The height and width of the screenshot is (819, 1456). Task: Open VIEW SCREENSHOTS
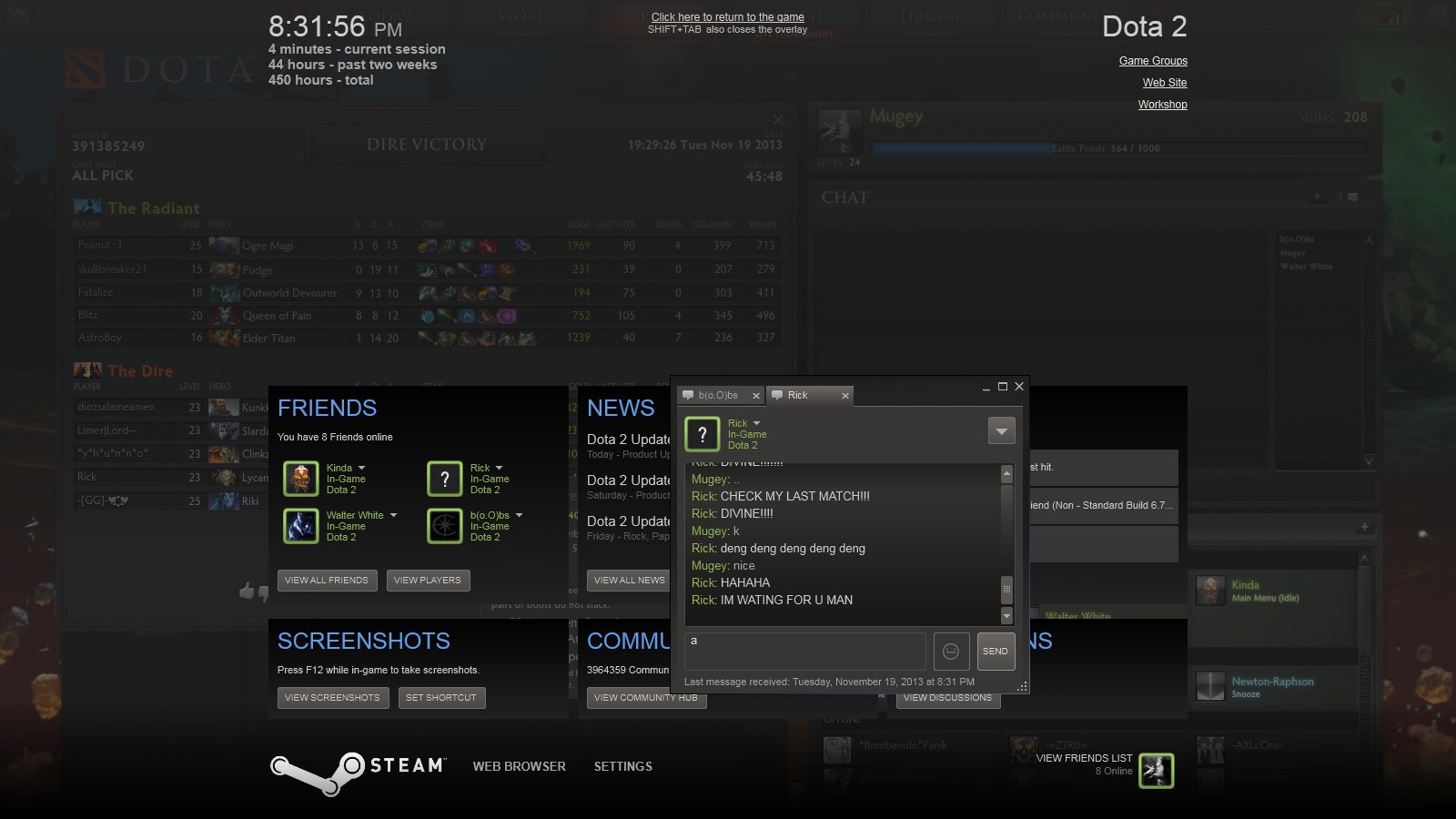(x=333, y=698)
